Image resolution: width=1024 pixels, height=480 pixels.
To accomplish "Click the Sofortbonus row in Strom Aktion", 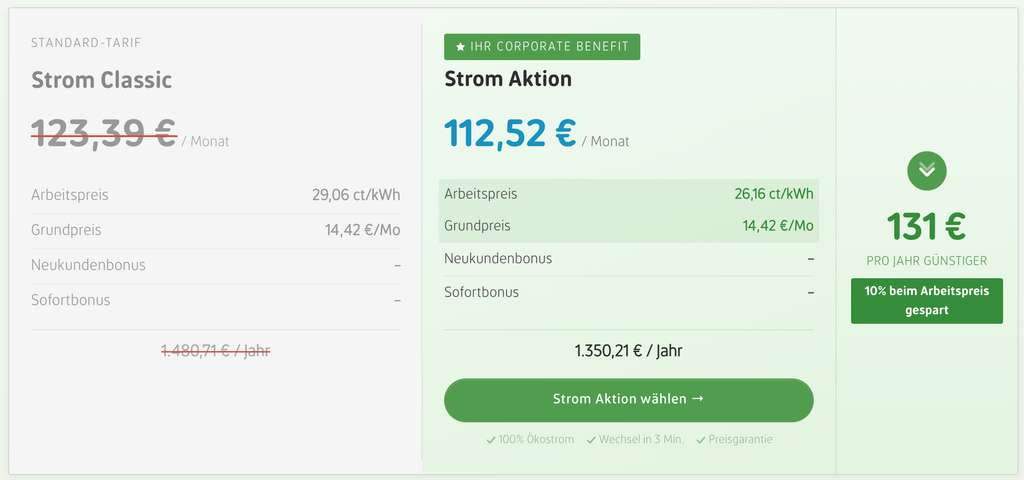I will pyautogui.click(x=628, y=293).
